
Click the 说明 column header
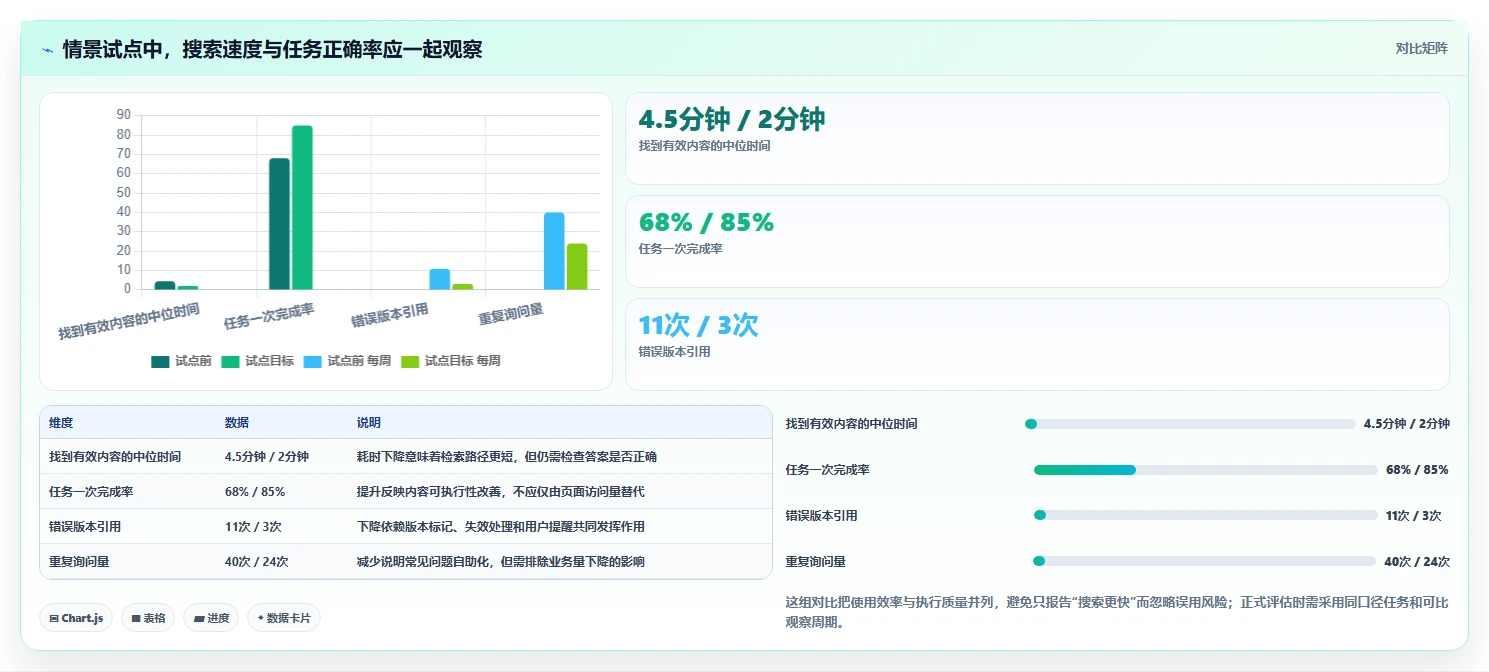pos(369,423)
